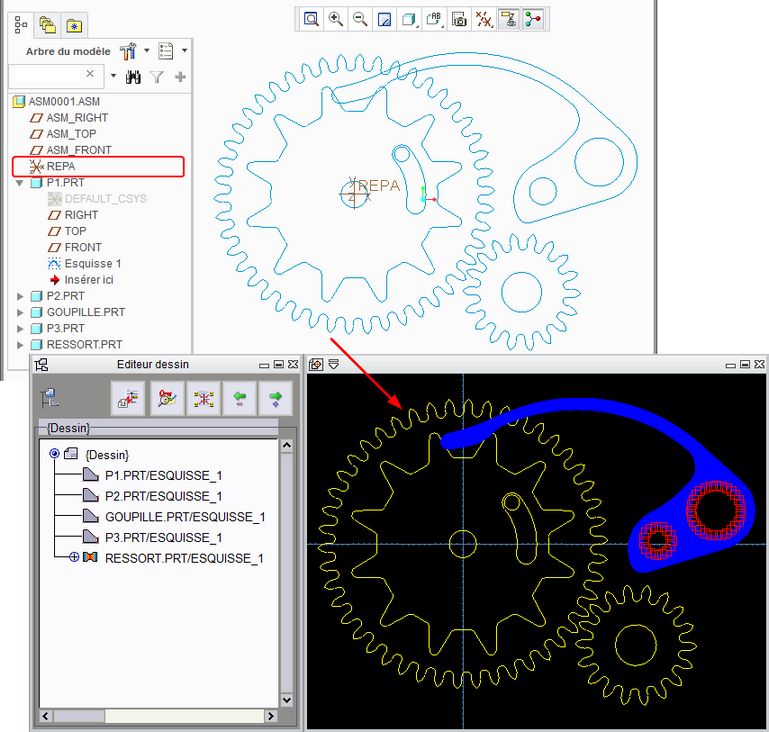
Task: Open the viewer dropdown triangle icon
Action: point(333,364)
